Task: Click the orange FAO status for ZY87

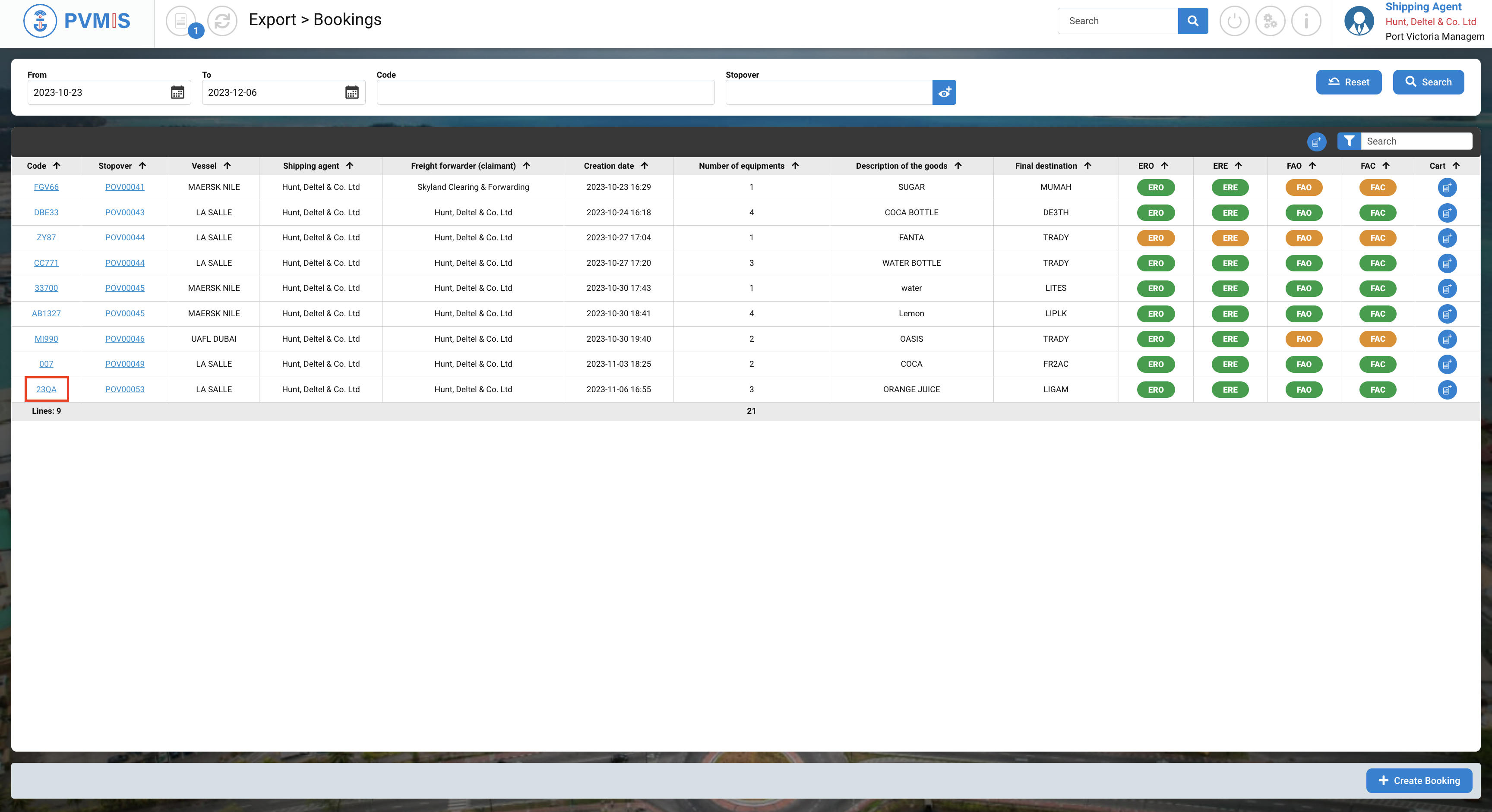Action: point(1303,238)
